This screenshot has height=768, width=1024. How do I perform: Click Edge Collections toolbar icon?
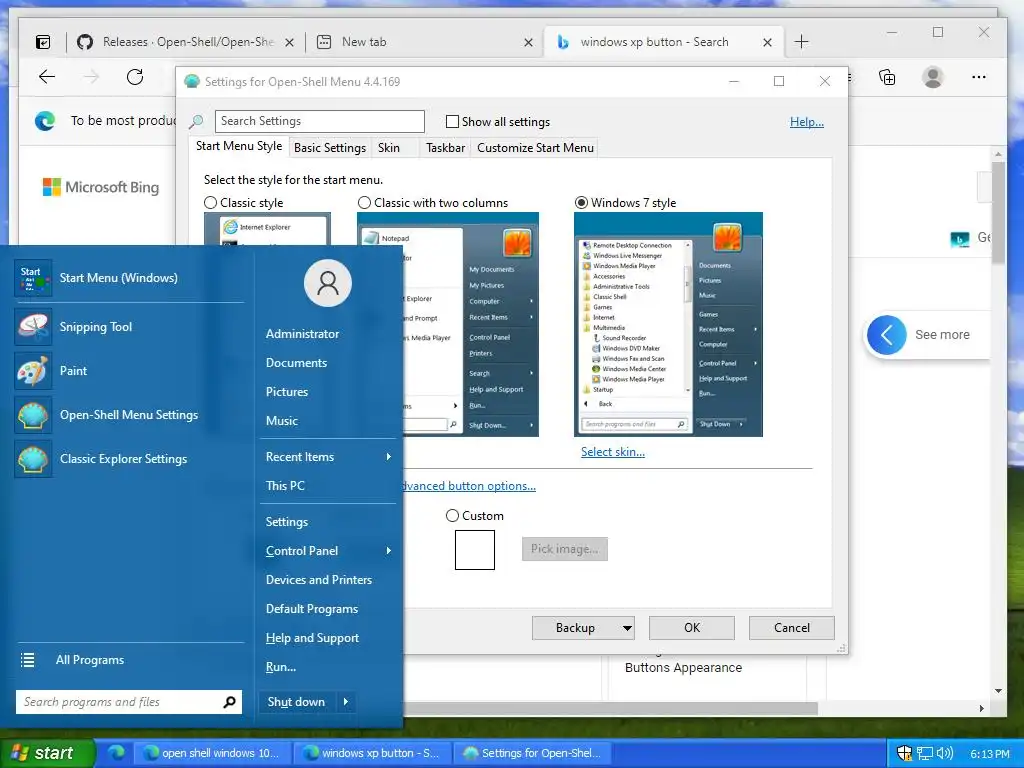click(x=888, y=77)
